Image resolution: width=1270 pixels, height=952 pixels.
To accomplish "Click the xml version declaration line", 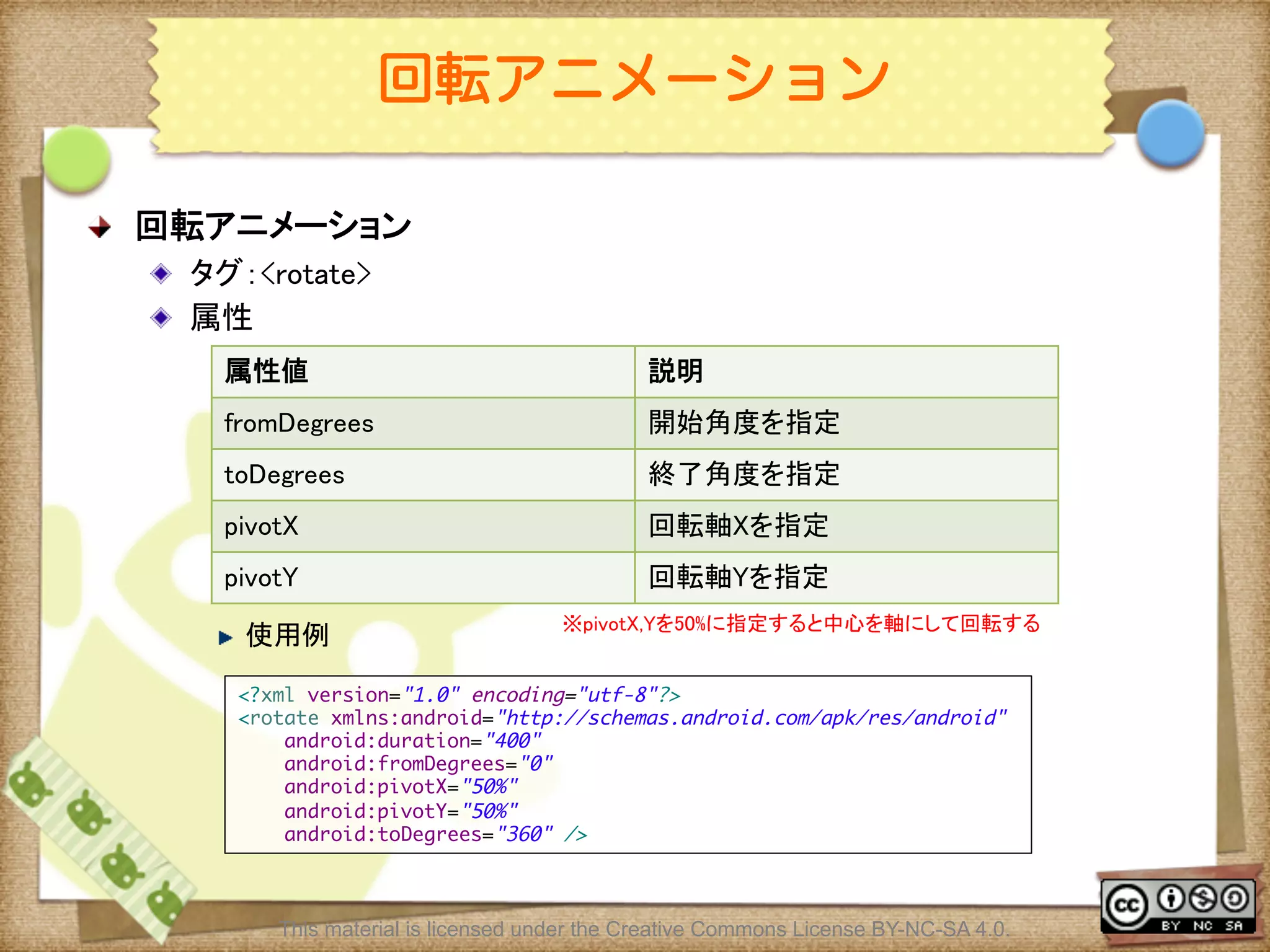I will pyautogui.click(x=460, y=695).
